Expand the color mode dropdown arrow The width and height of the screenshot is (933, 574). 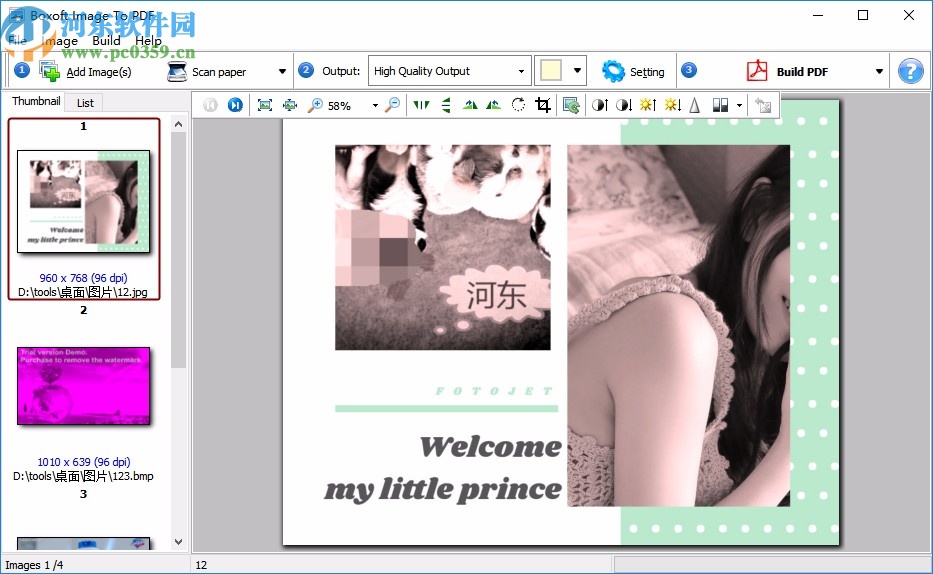739,106
